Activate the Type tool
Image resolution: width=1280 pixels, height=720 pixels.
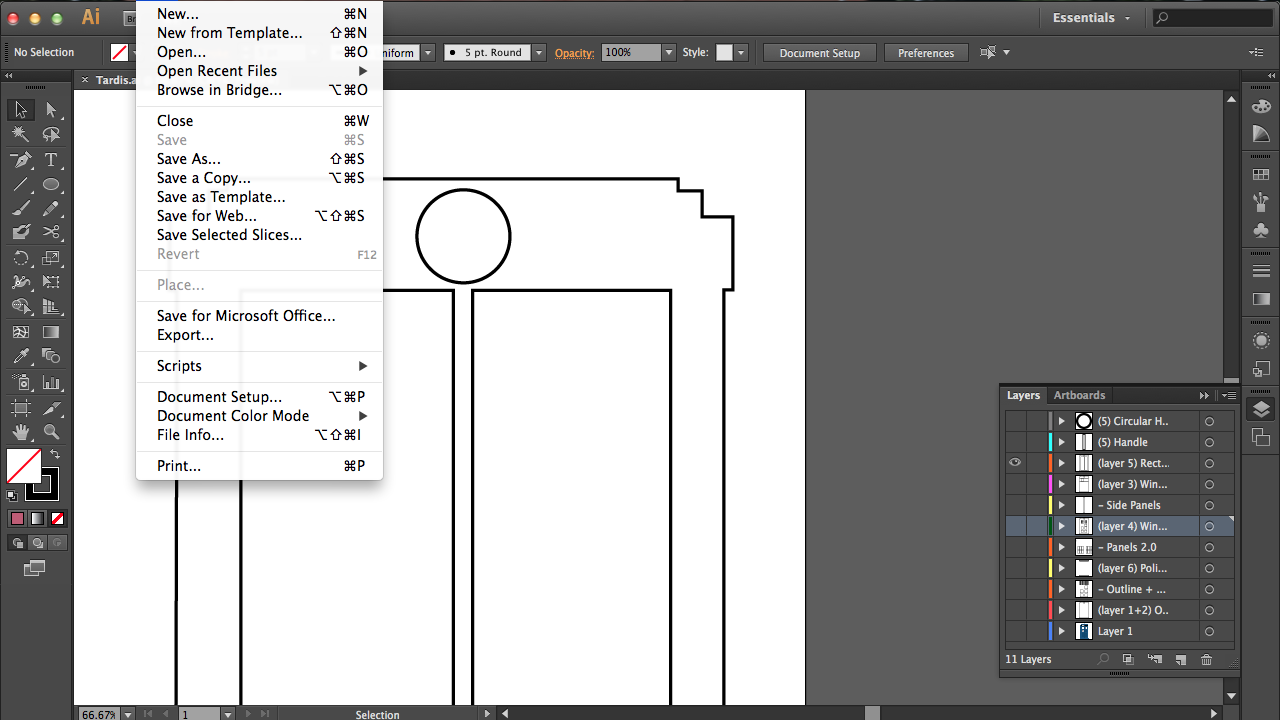point(51,160)
